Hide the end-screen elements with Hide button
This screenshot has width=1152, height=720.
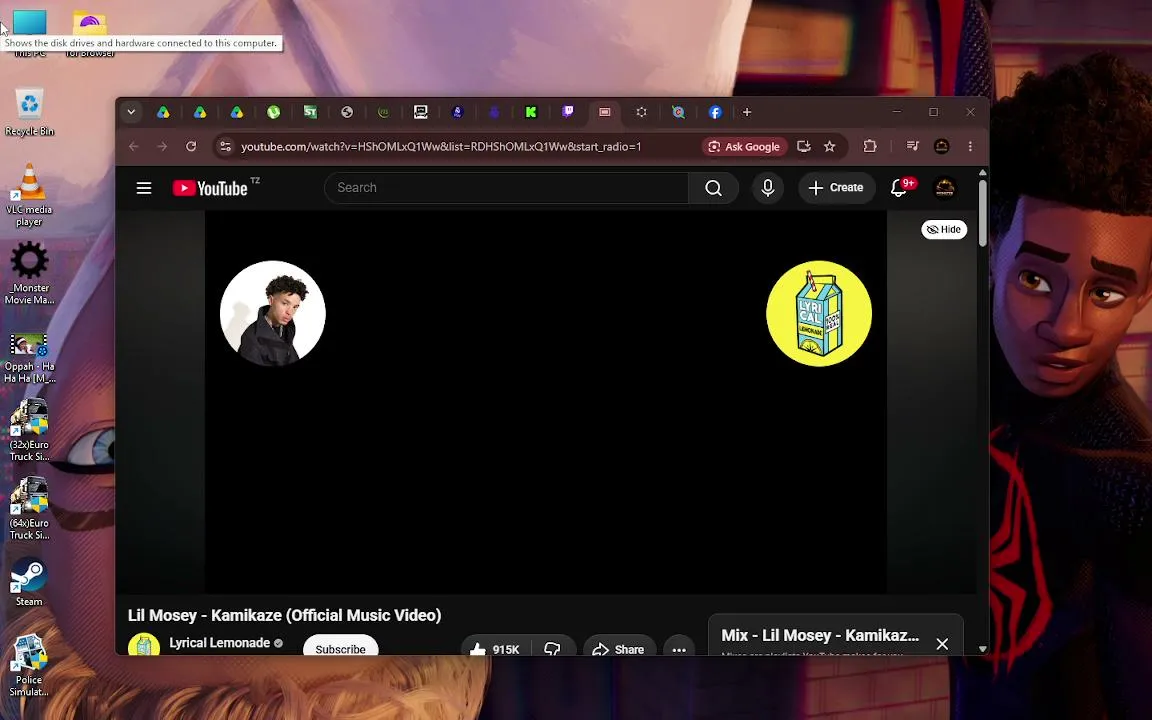(944, 229)
